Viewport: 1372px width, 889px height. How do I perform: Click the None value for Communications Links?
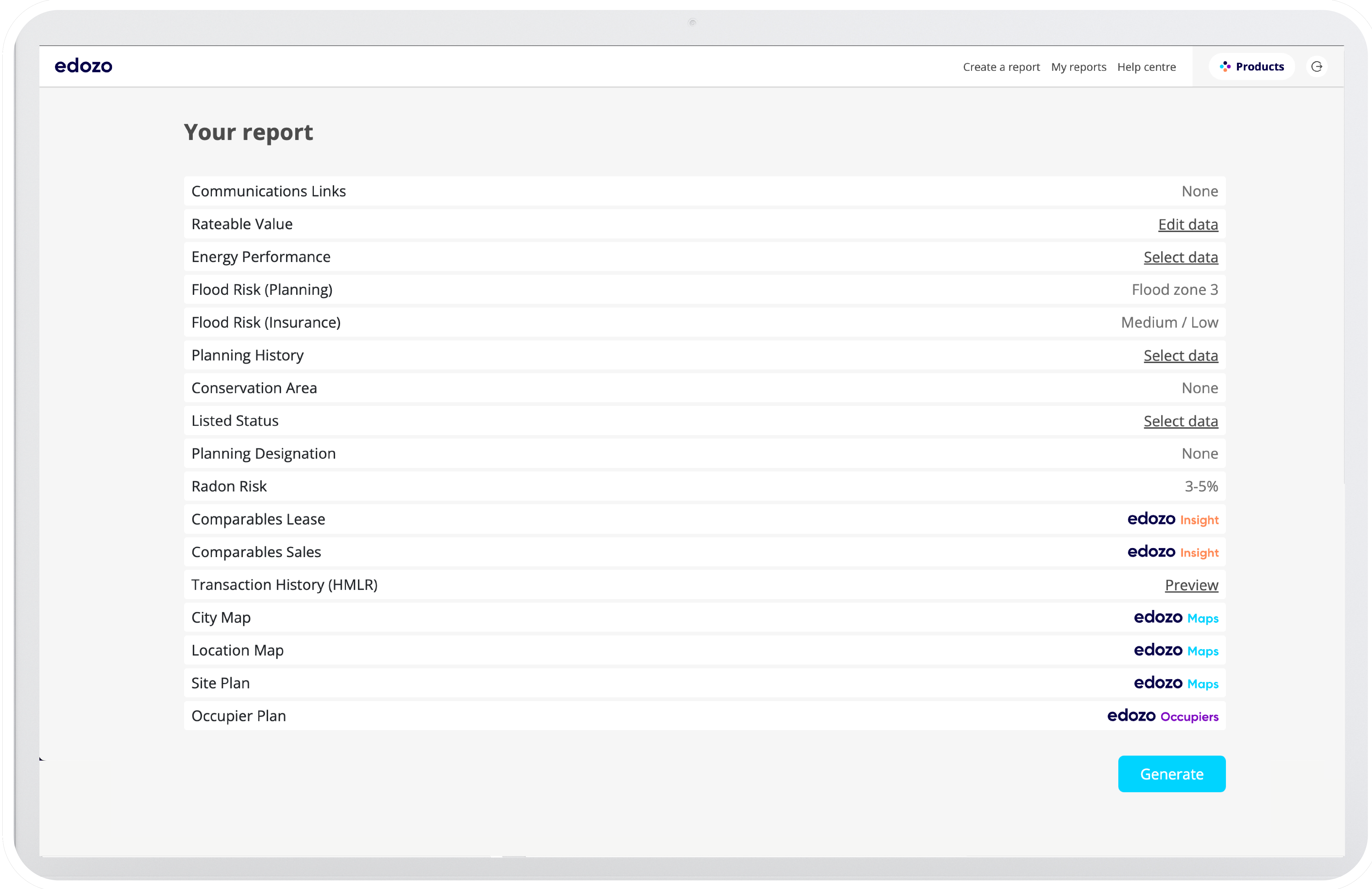pyautogui.click(x=1200, y=191)
